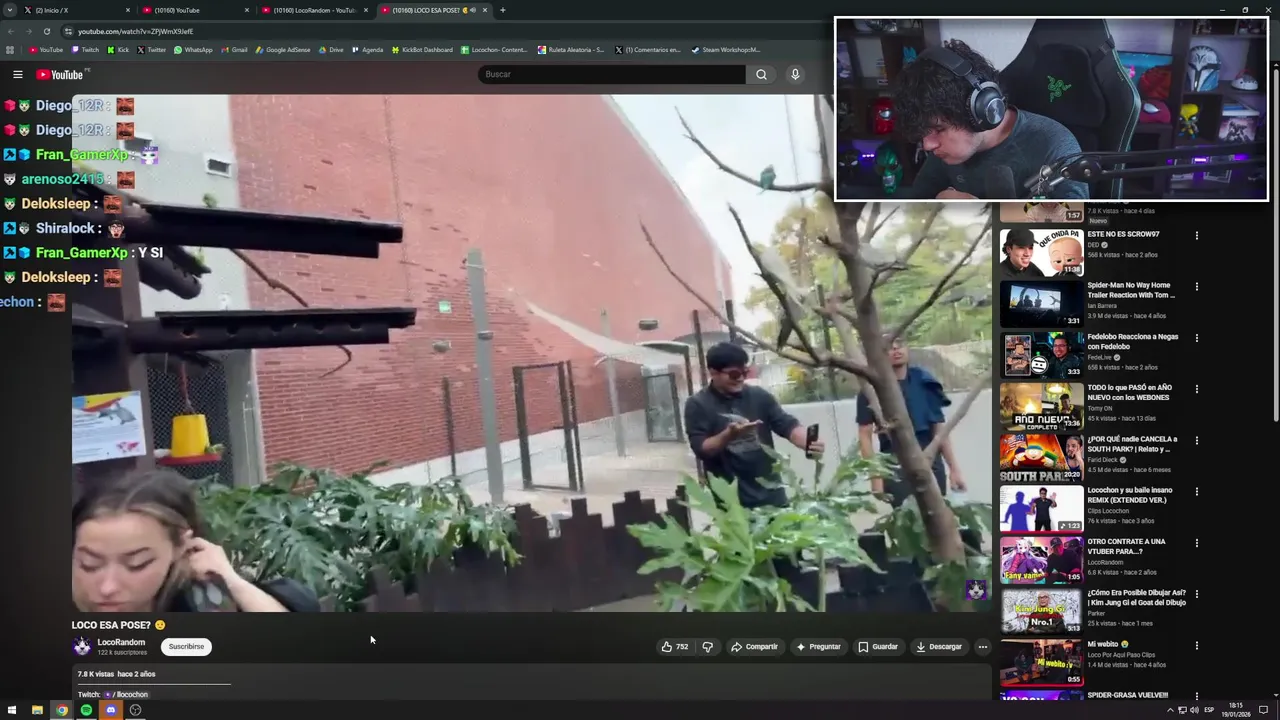Subscribe with the Suscribirse button
This screenshot has height=720, width=1280.
186,647
